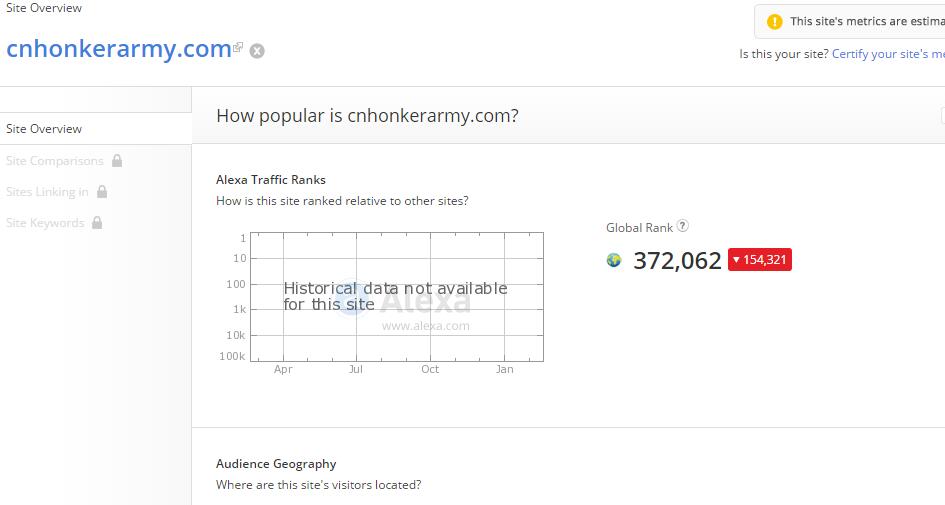Click the yellow warning icon about site metrics
Image resolution: width=945 pixels, height=505 pixels.
coord(774,22)
